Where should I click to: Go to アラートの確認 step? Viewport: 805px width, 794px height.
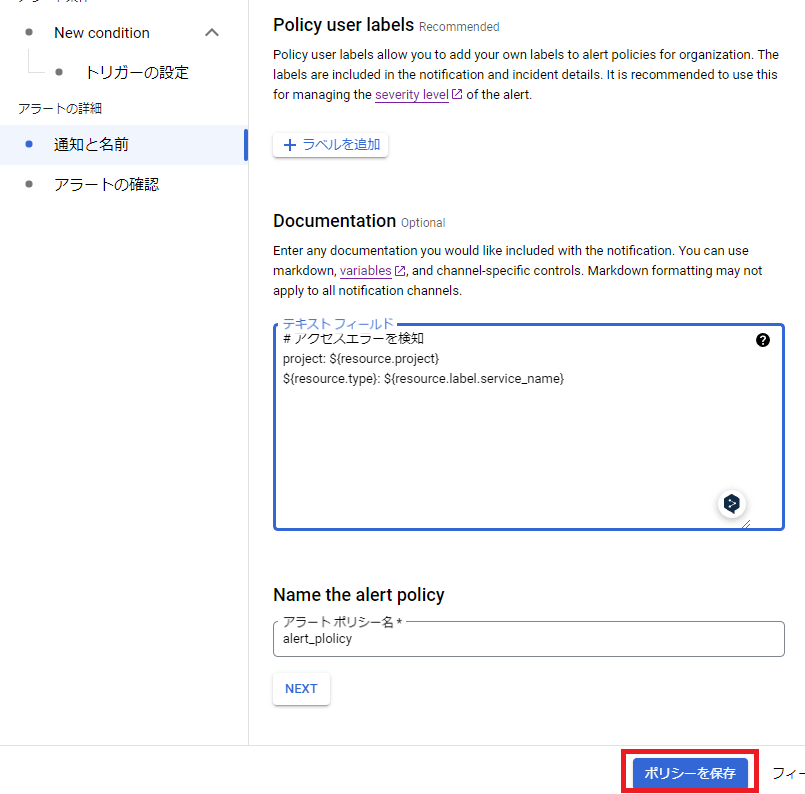106,184
